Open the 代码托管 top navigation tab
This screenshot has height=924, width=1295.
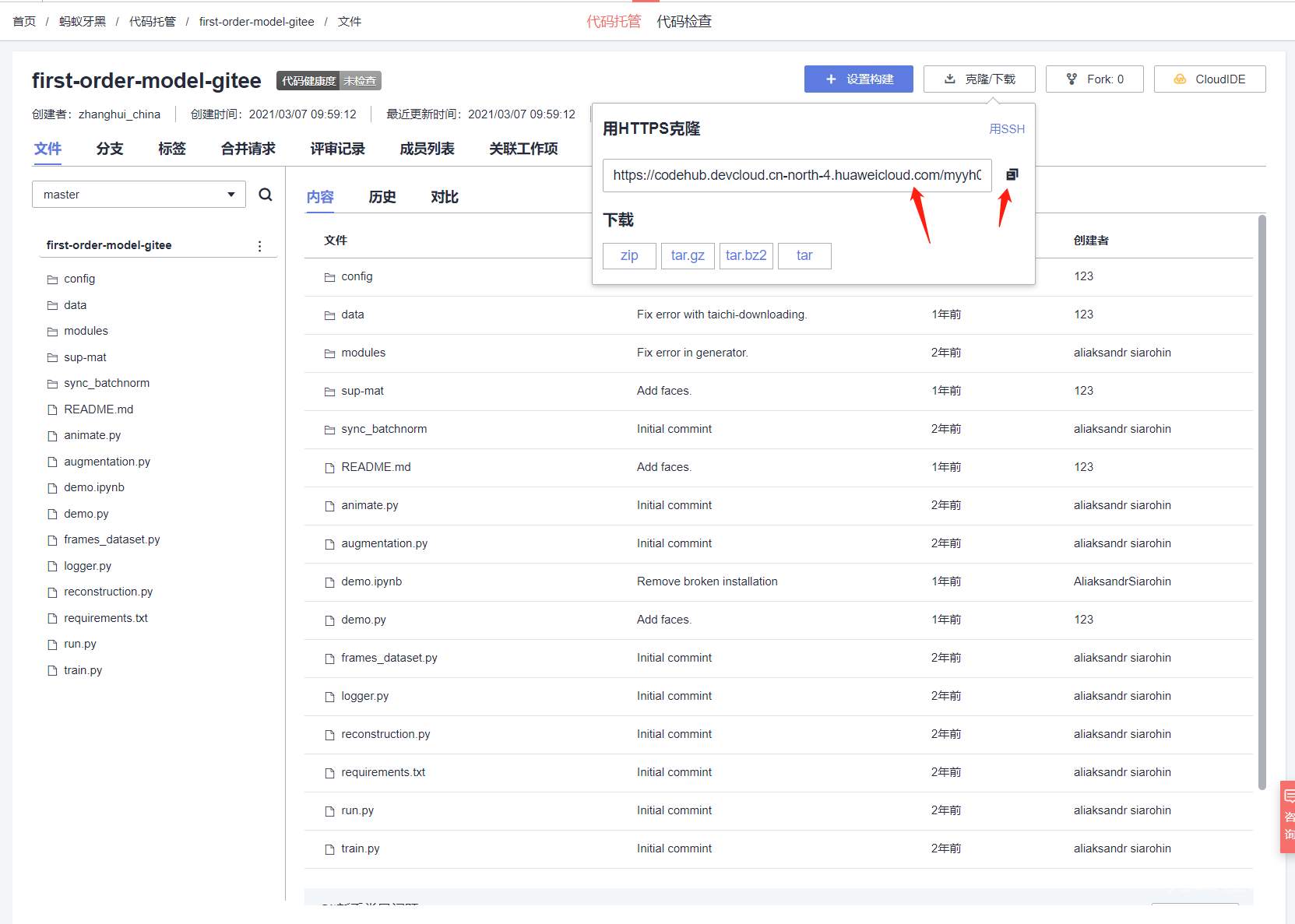pyautogui.click(x=614, y=21)
